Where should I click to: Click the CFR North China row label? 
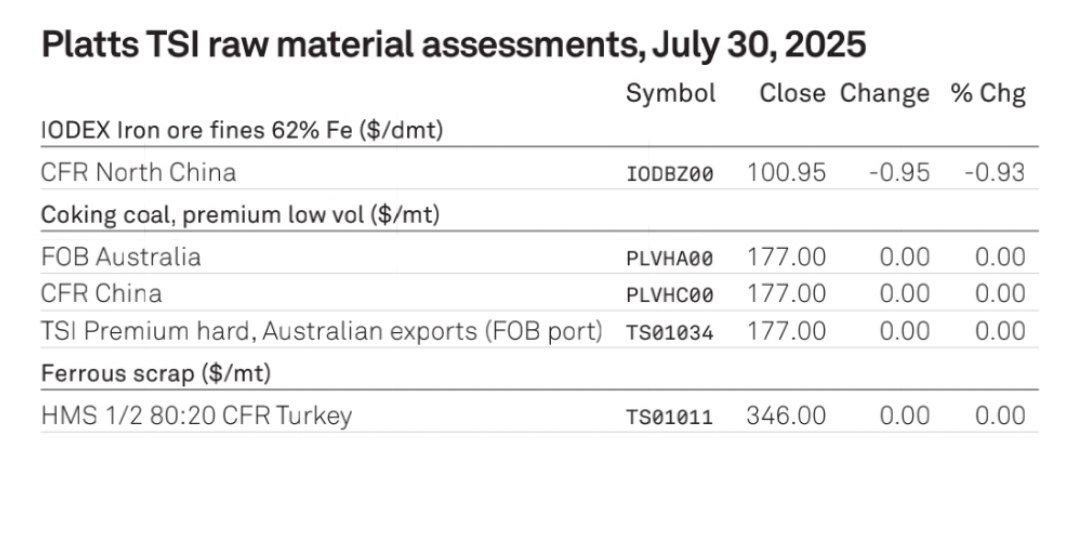(138, 172)
